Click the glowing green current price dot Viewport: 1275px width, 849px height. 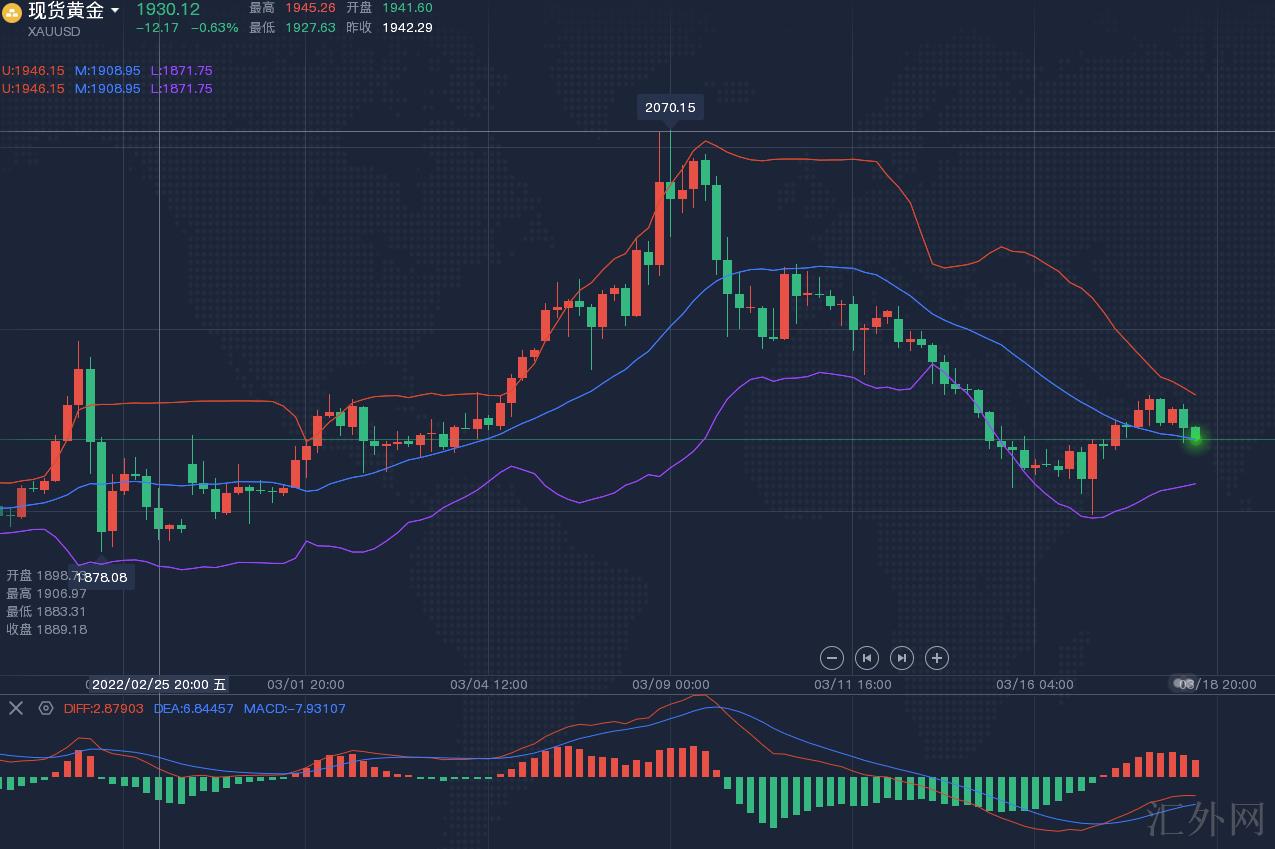pos(1195,438)
